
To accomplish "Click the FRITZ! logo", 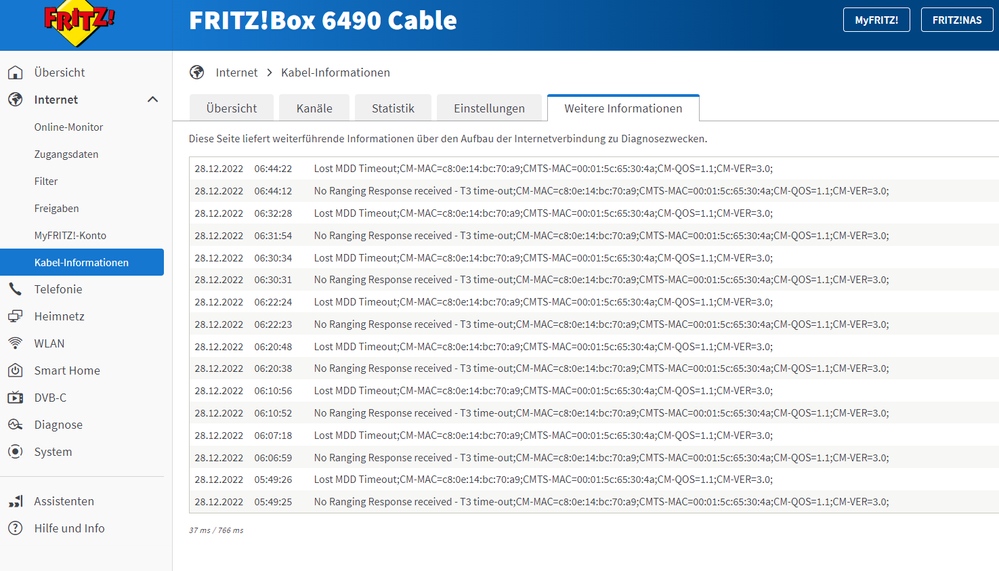I will pos(79,23).
